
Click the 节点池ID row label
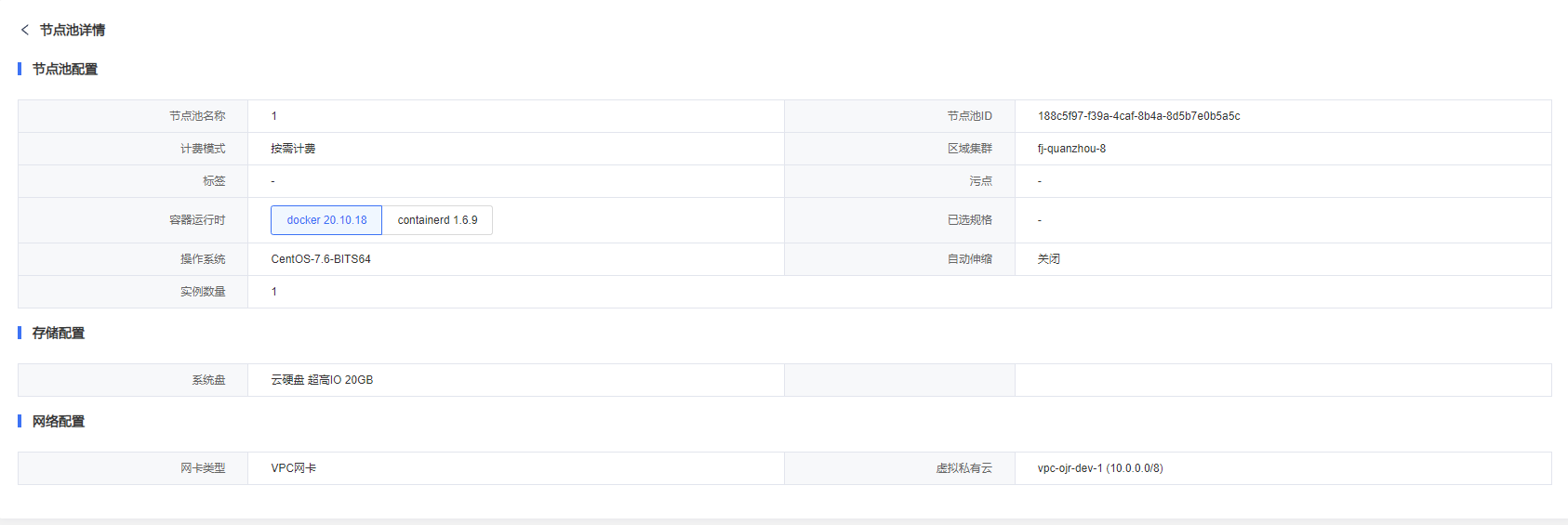pos(970,116)
